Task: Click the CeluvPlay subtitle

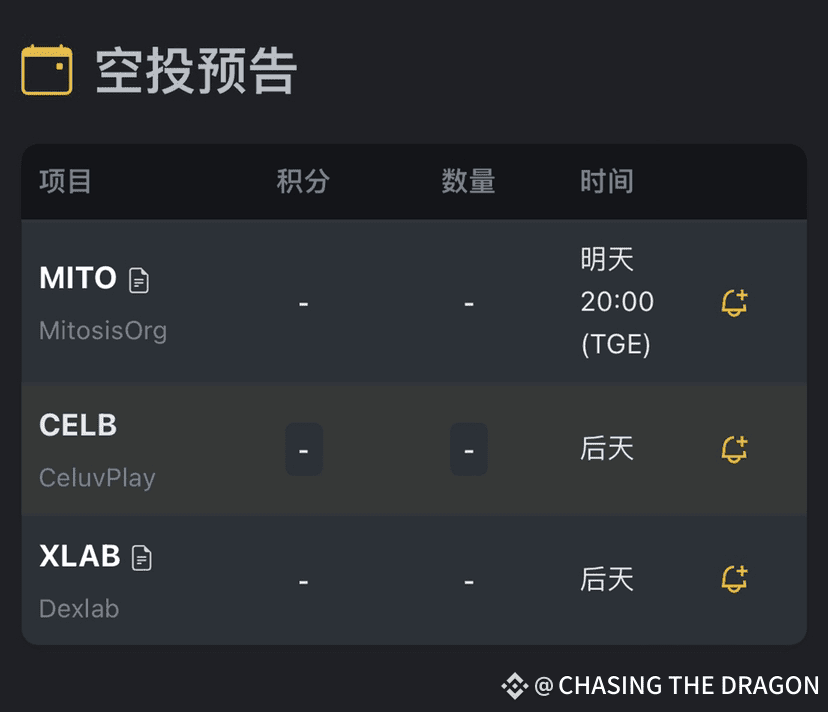Action: pos(97,478)
